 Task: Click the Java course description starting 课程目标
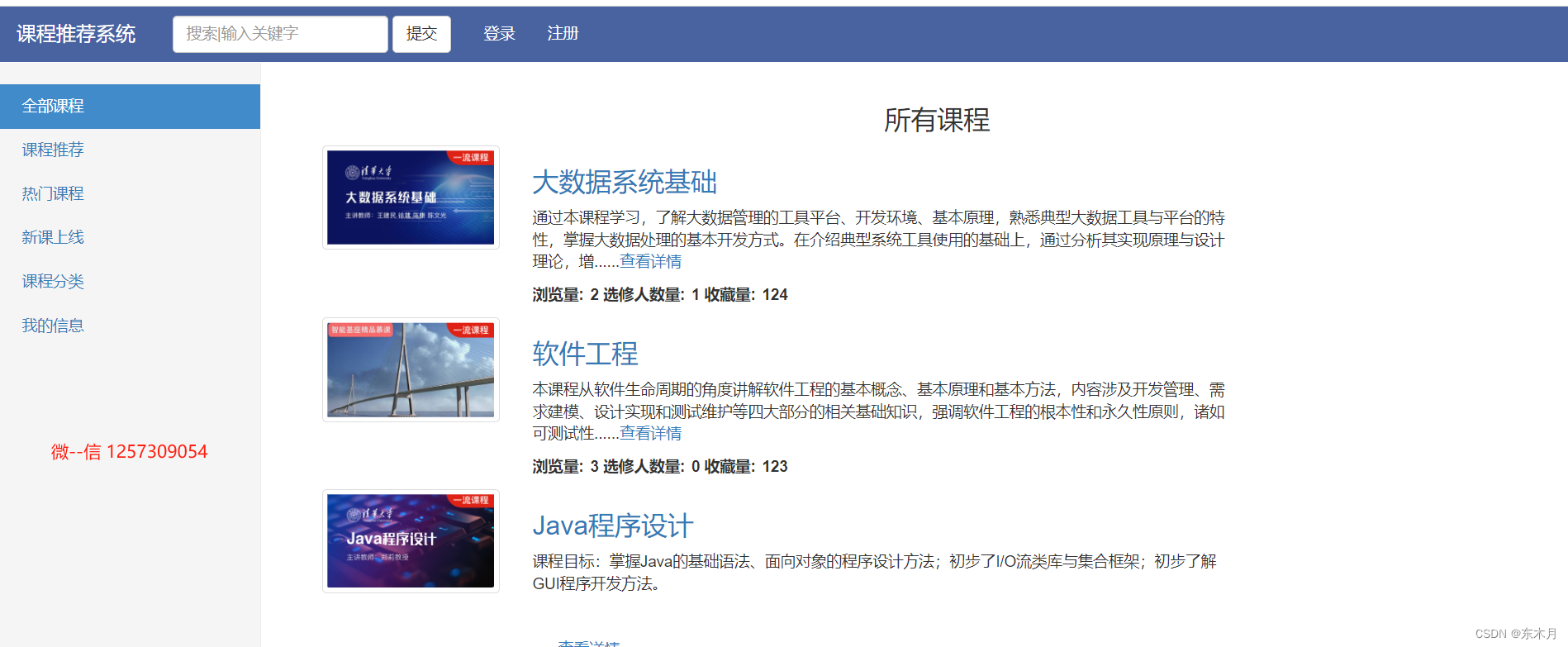[874, 573]
